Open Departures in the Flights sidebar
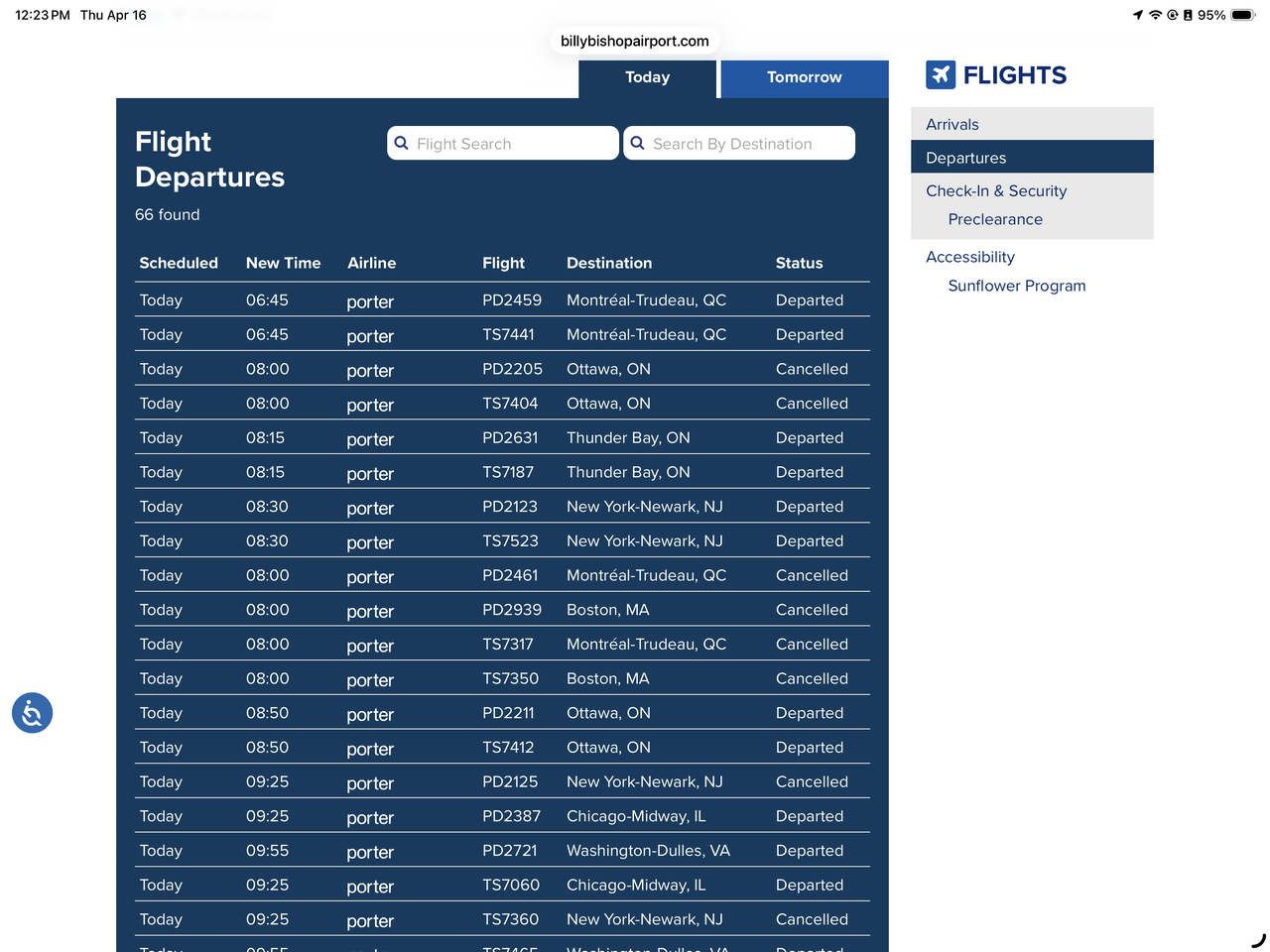This screenshot has width=1270, height=952. click(x=965, y=158)
